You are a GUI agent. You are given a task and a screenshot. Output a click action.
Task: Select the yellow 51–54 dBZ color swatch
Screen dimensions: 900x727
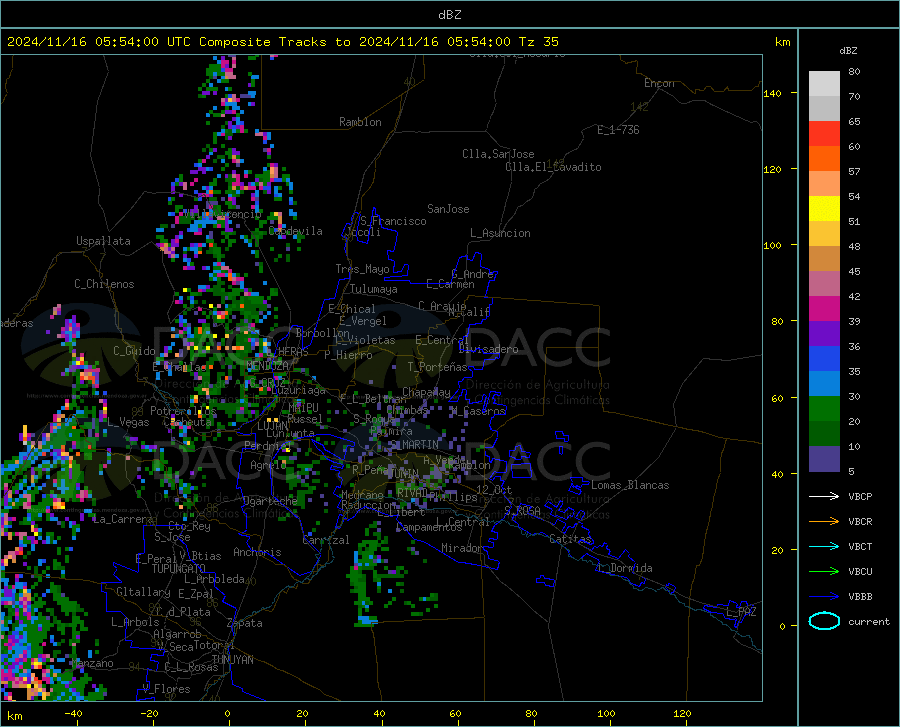point(824,209)
